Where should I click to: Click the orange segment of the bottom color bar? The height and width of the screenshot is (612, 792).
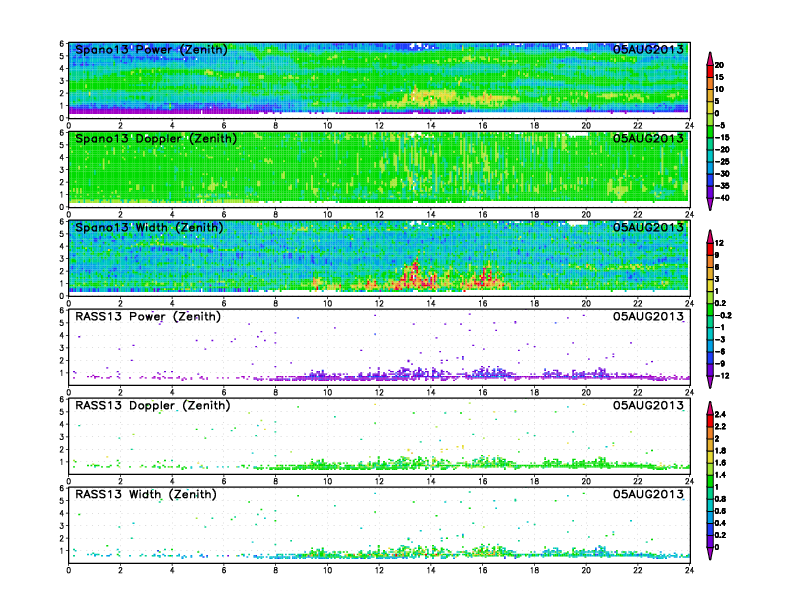[x=710, y=433]
